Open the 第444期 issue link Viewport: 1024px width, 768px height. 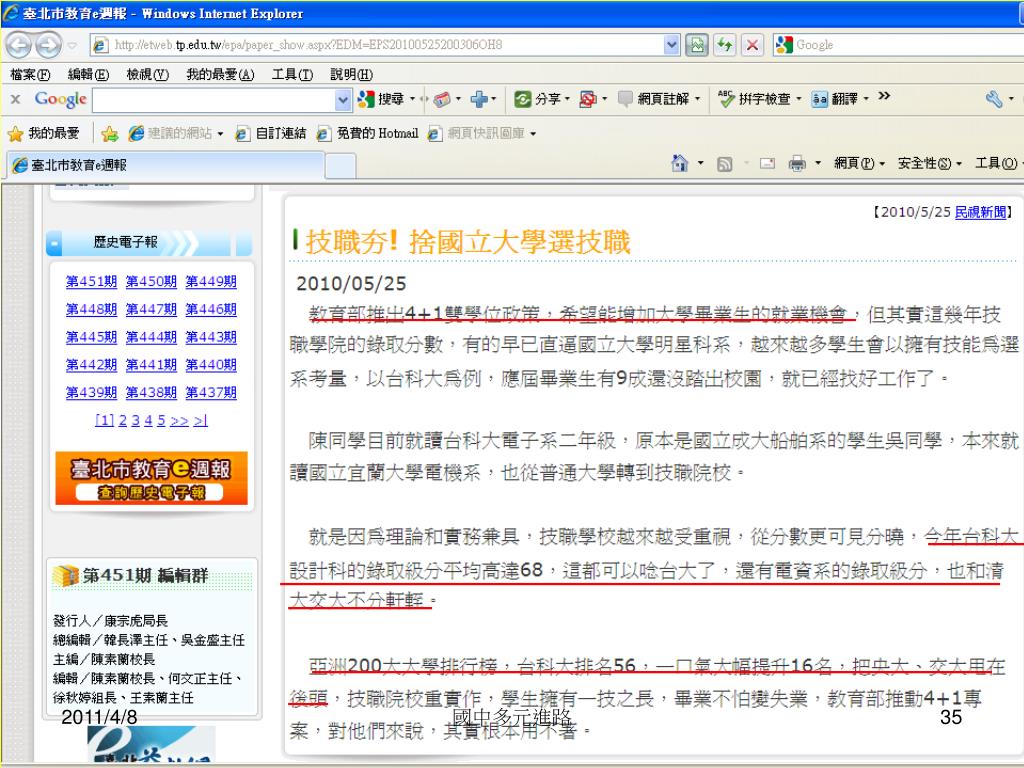pos(151,337)
